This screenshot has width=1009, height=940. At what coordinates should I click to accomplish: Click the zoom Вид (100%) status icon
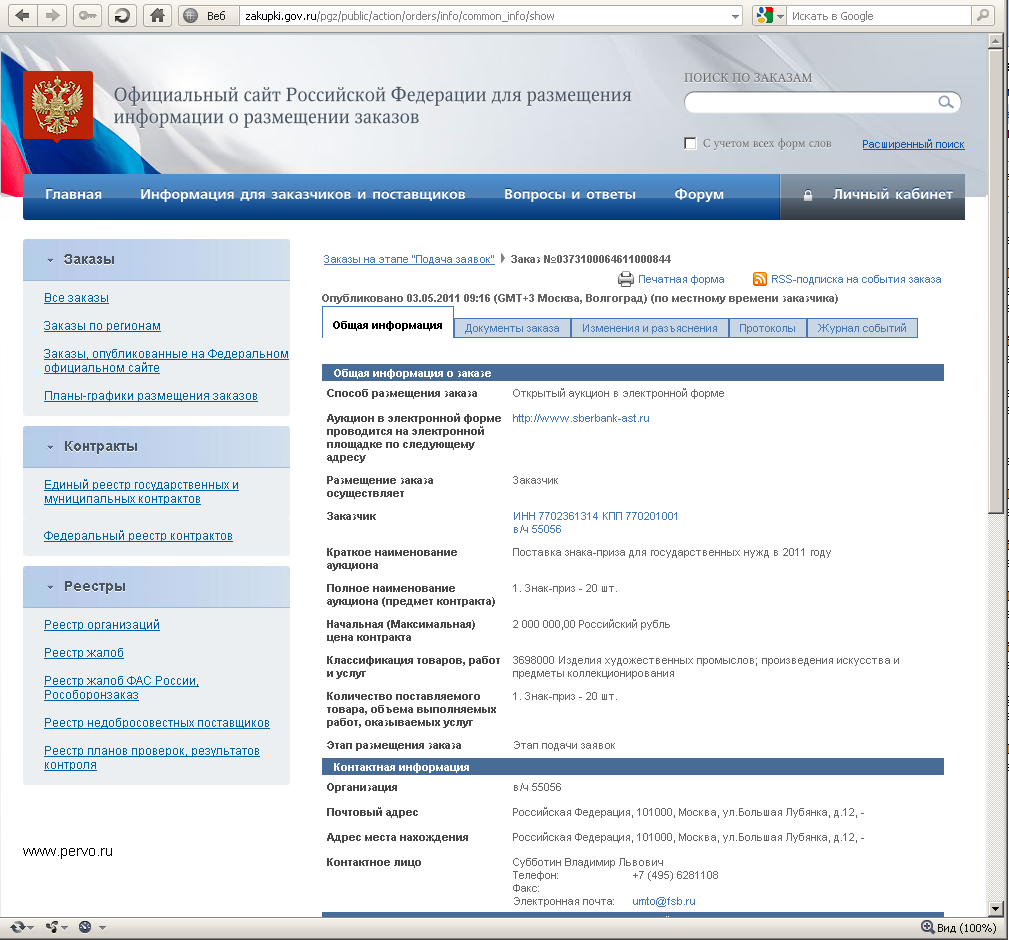(x=928, y=927)
